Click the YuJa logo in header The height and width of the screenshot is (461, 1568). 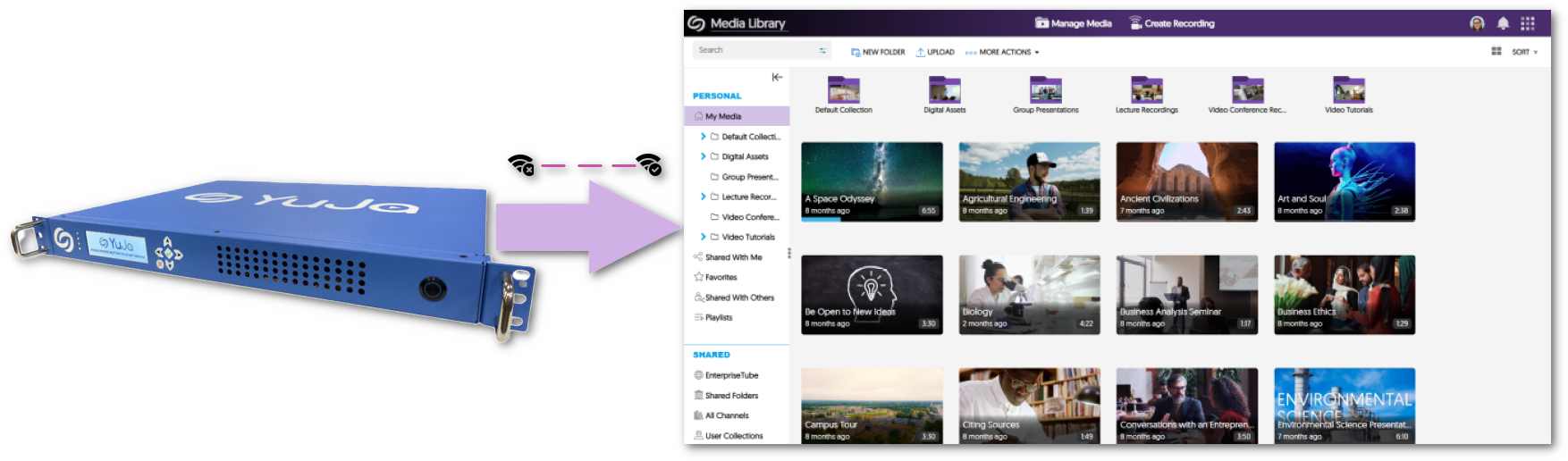point(695,23)
